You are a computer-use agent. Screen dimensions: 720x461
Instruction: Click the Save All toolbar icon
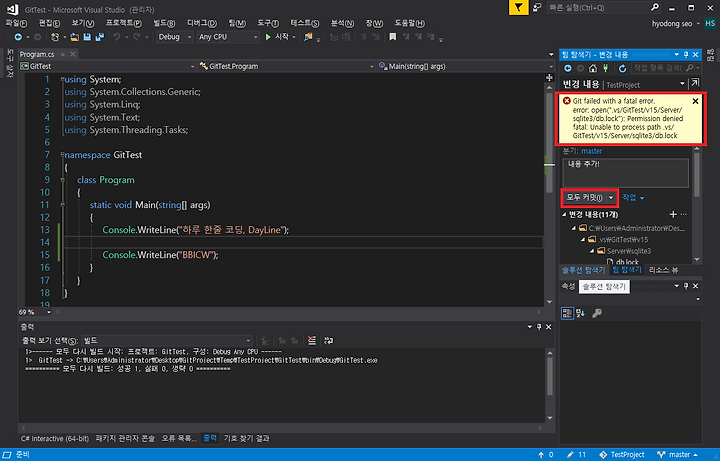[x=99, y=37]
